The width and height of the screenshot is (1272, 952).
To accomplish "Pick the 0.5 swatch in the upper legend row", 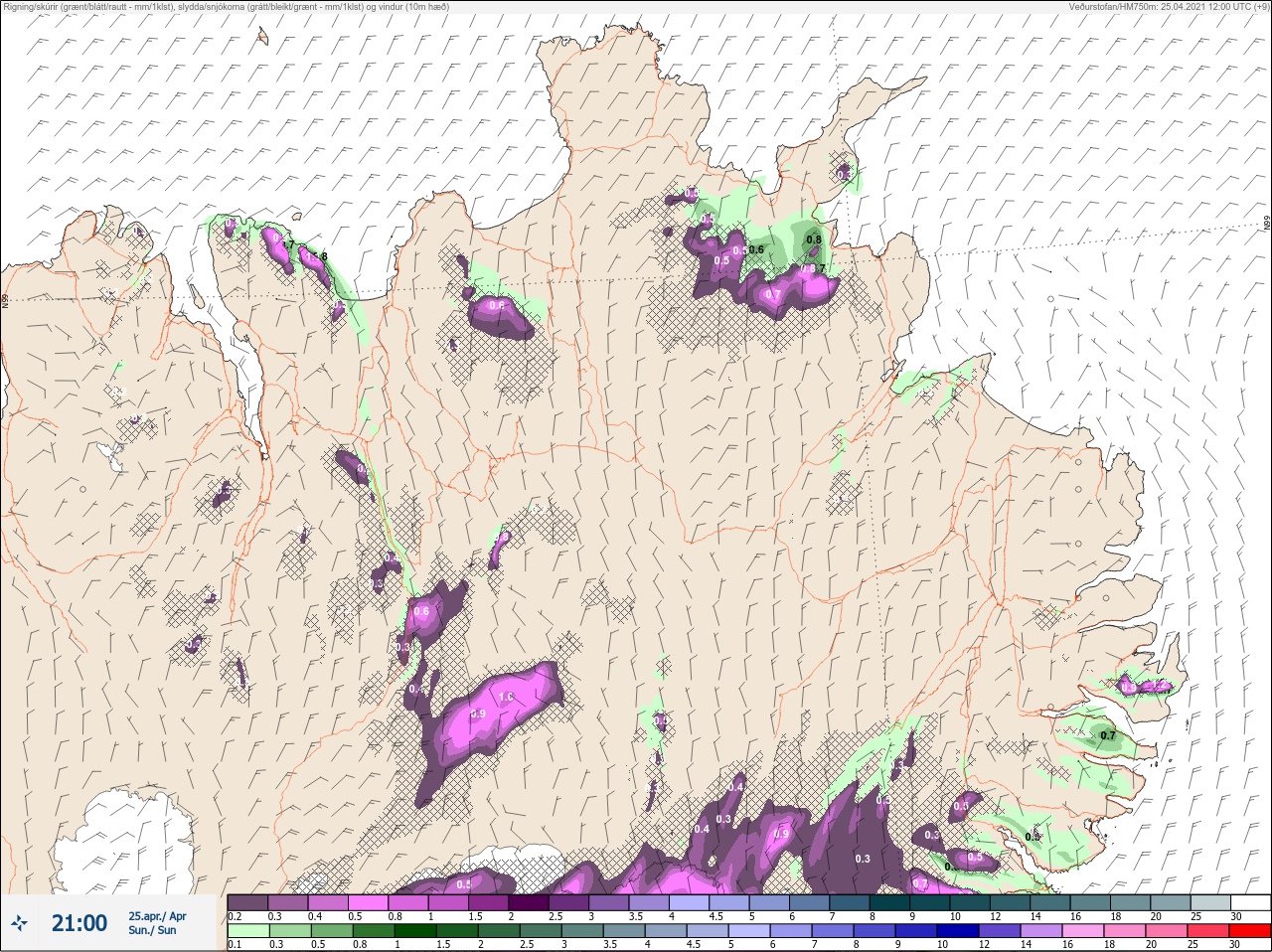I will (x=369, y=901).
